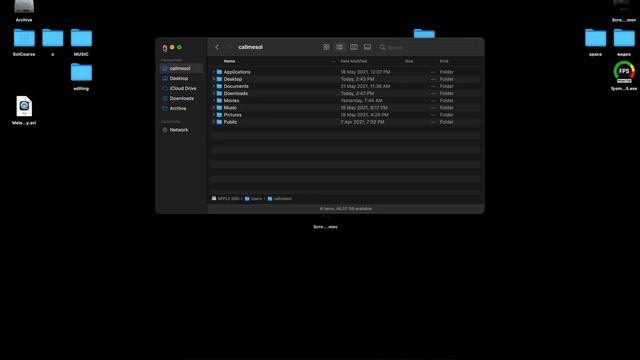
Task: Select the FPS monitor fpsm...5.exe icon
Action: 624,76
